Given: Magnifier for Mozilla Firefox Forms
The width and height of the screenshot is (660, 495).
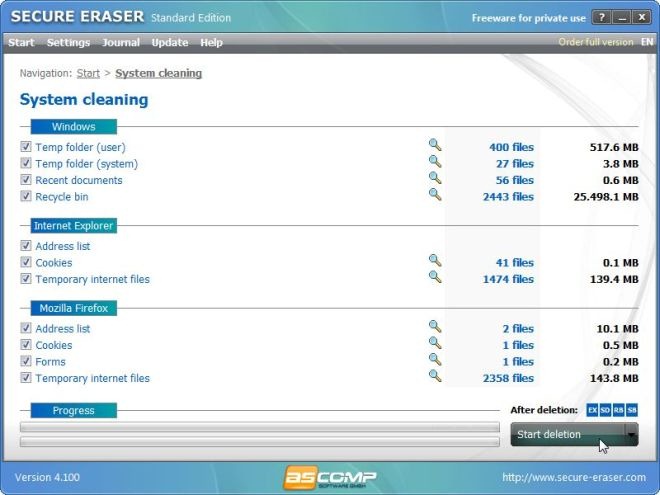Looking at the screenshot, I should pos(435,359).
